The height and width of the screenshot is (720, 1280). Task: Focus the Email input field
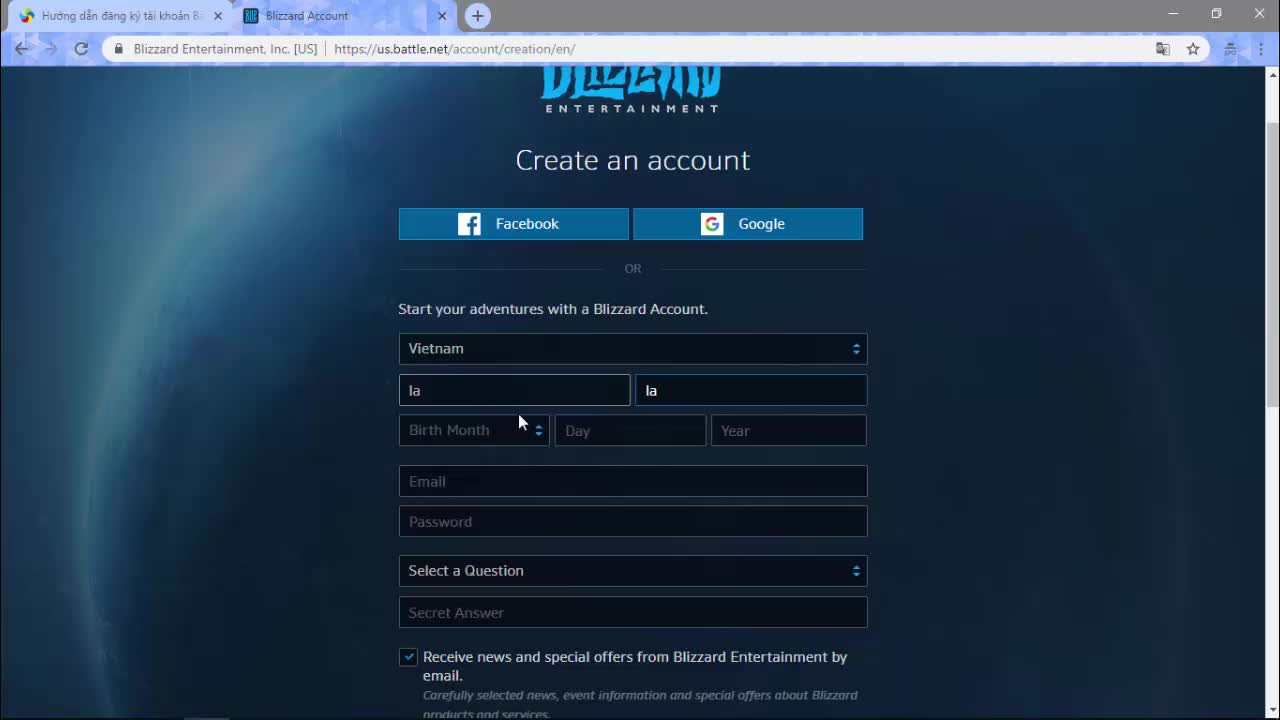(633, 481)
